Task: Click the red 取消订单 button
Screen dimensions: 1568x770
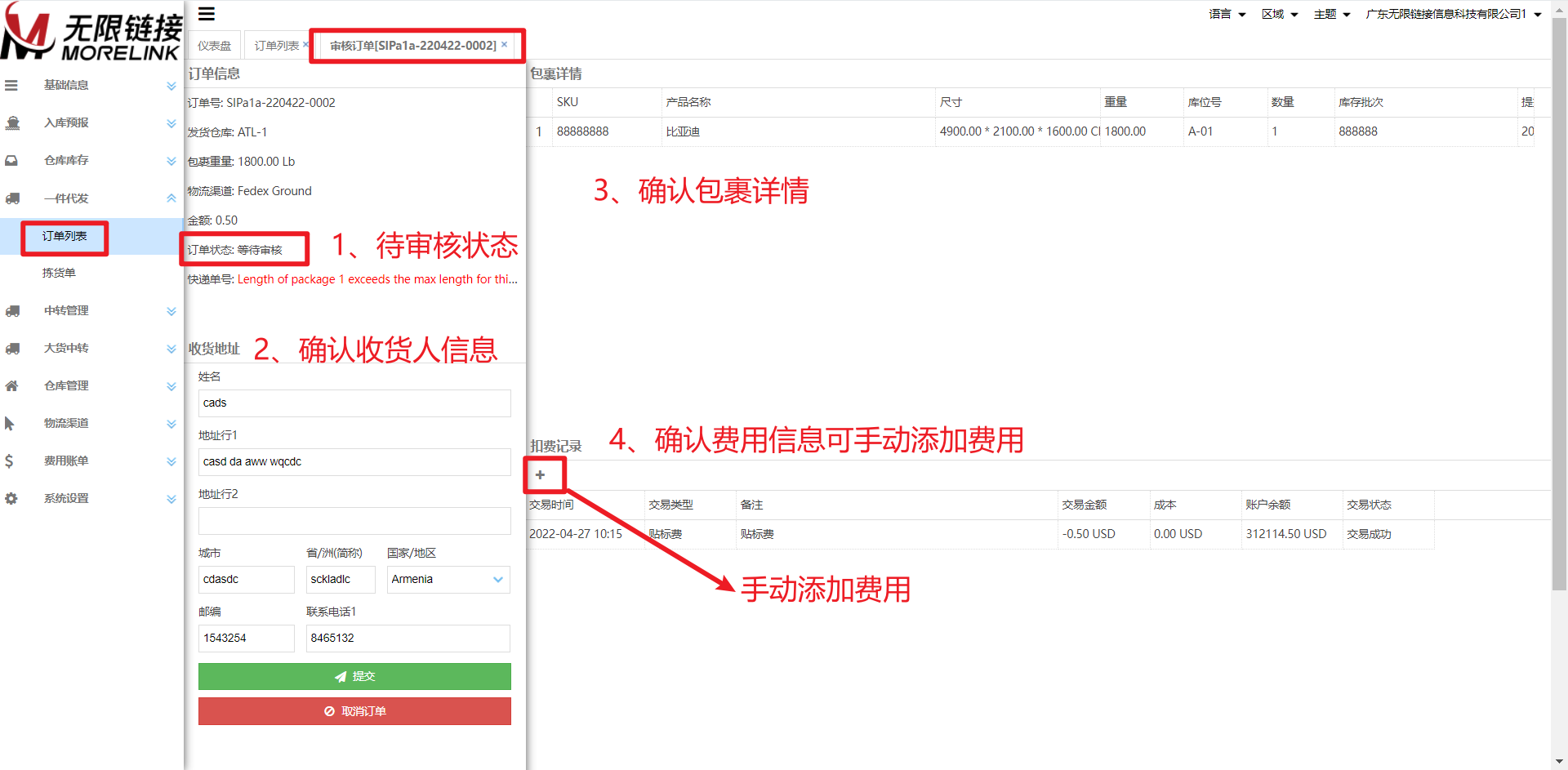Action: click(x=354, y=711)
